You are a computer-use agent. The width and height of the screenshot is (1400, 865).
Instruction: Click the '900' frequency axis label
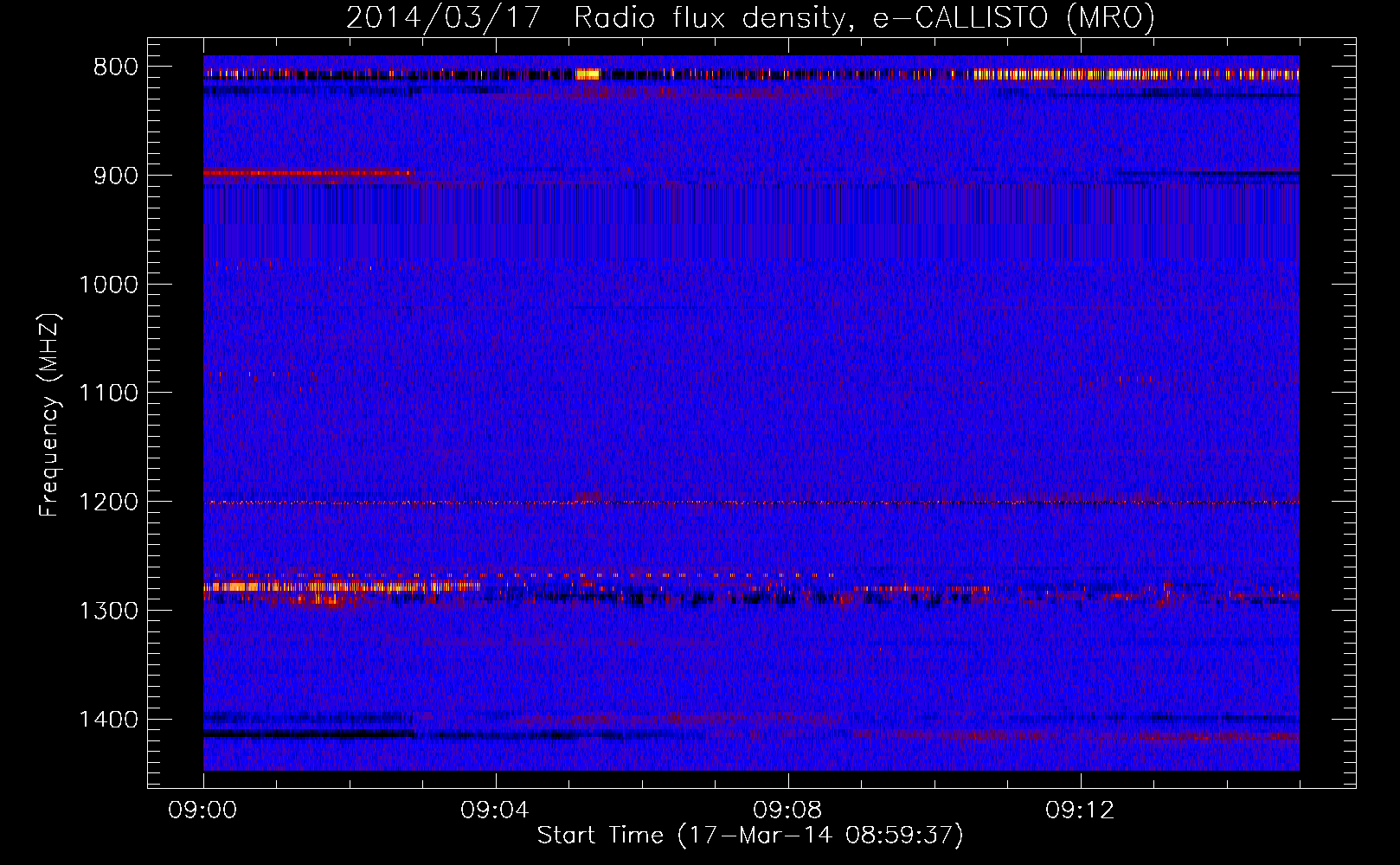(115, 176)
